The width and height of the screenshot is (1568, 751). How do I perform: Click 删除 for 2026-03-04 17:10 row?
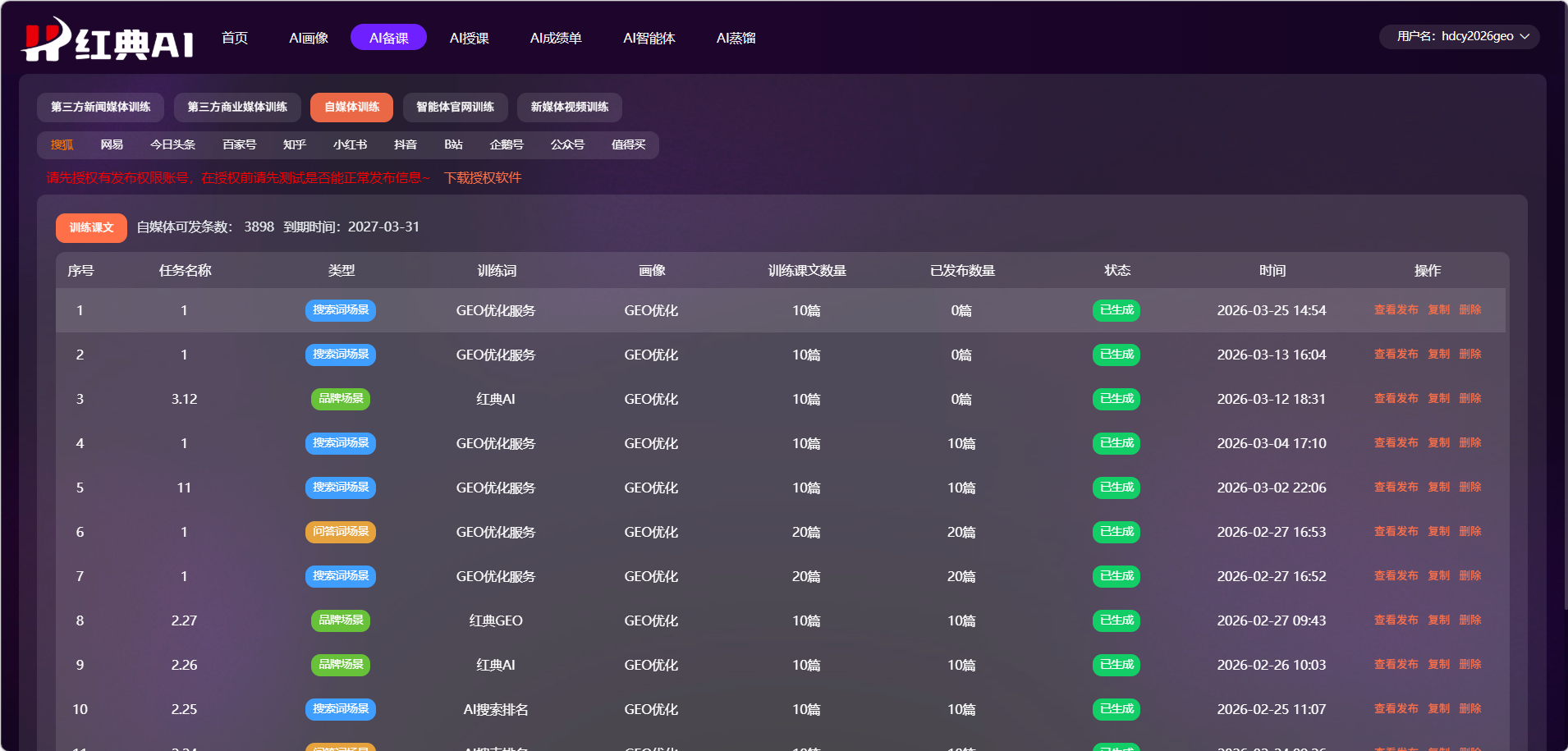tap(1469, 443)
